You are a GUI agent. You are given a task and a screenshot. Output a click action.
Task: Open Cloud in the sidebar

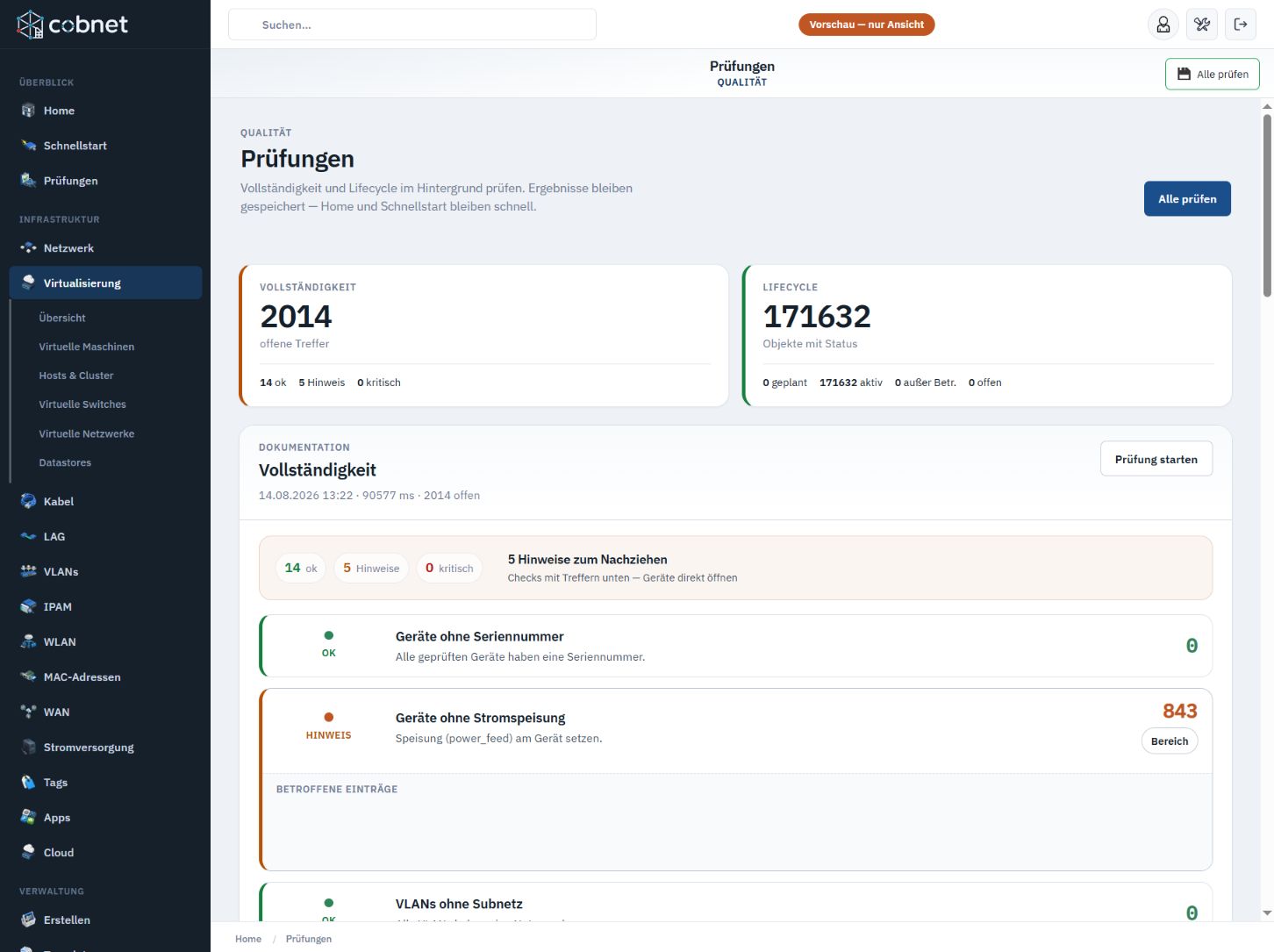click(105, 853)
